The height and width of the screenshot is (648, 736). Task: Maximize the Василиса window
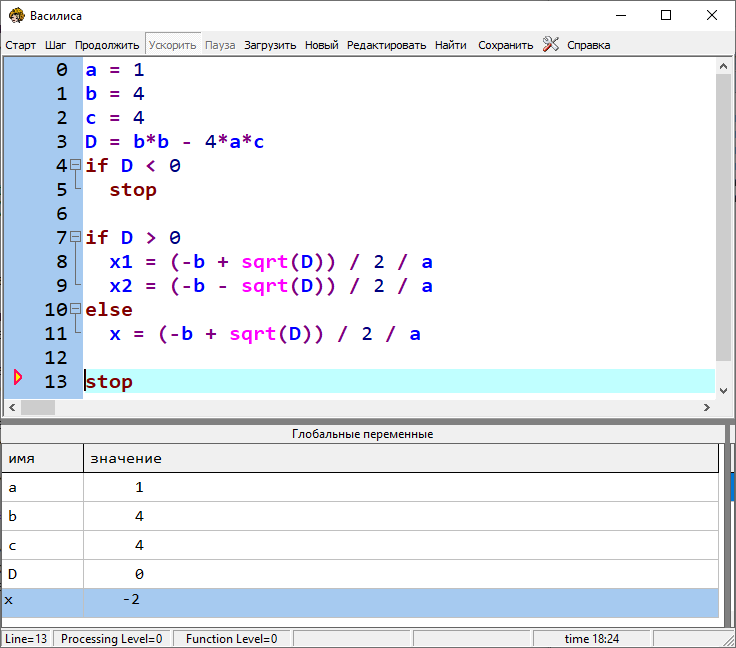[666, 15]
